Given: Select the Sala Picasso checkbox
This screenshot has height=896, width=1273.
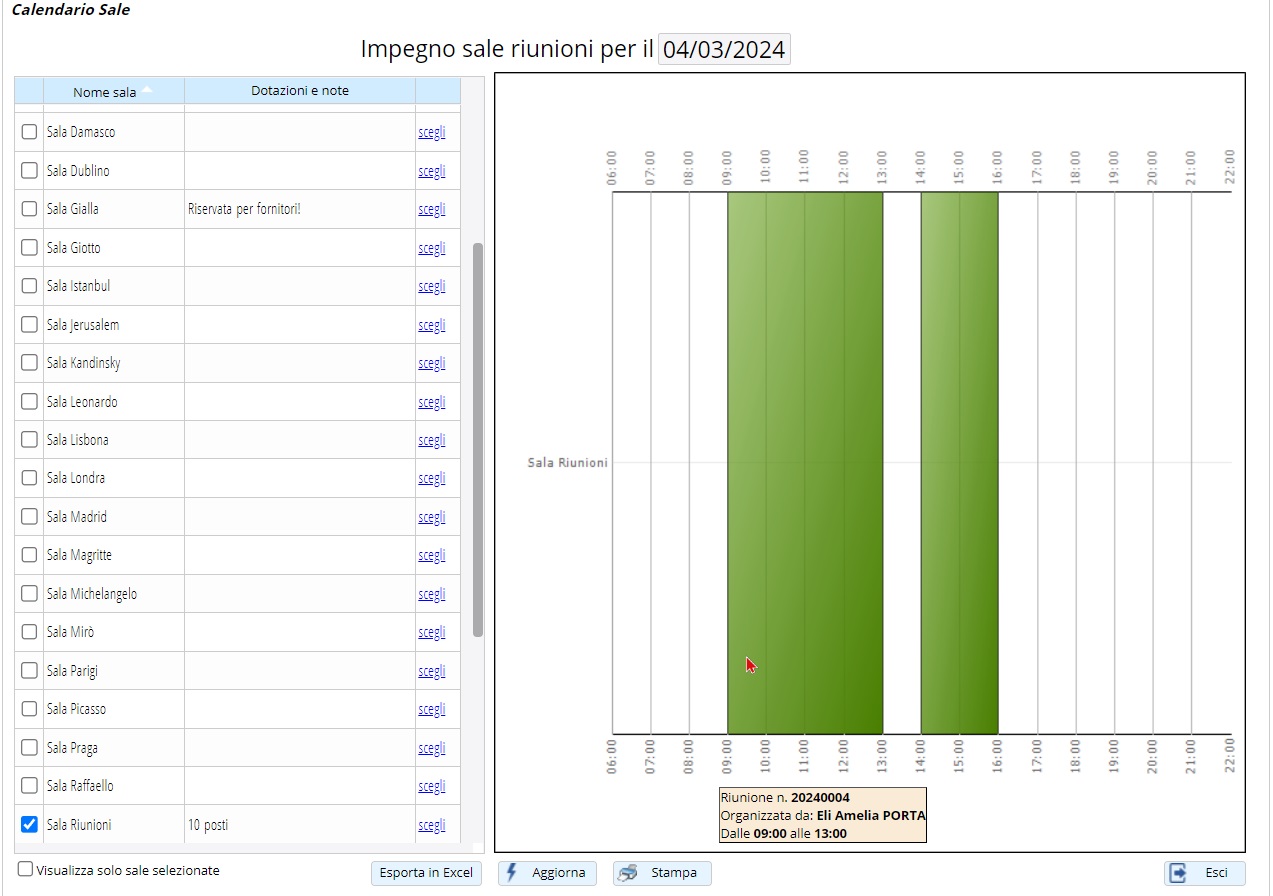Looking at the screenshot, I should click(x=30, y=709).
